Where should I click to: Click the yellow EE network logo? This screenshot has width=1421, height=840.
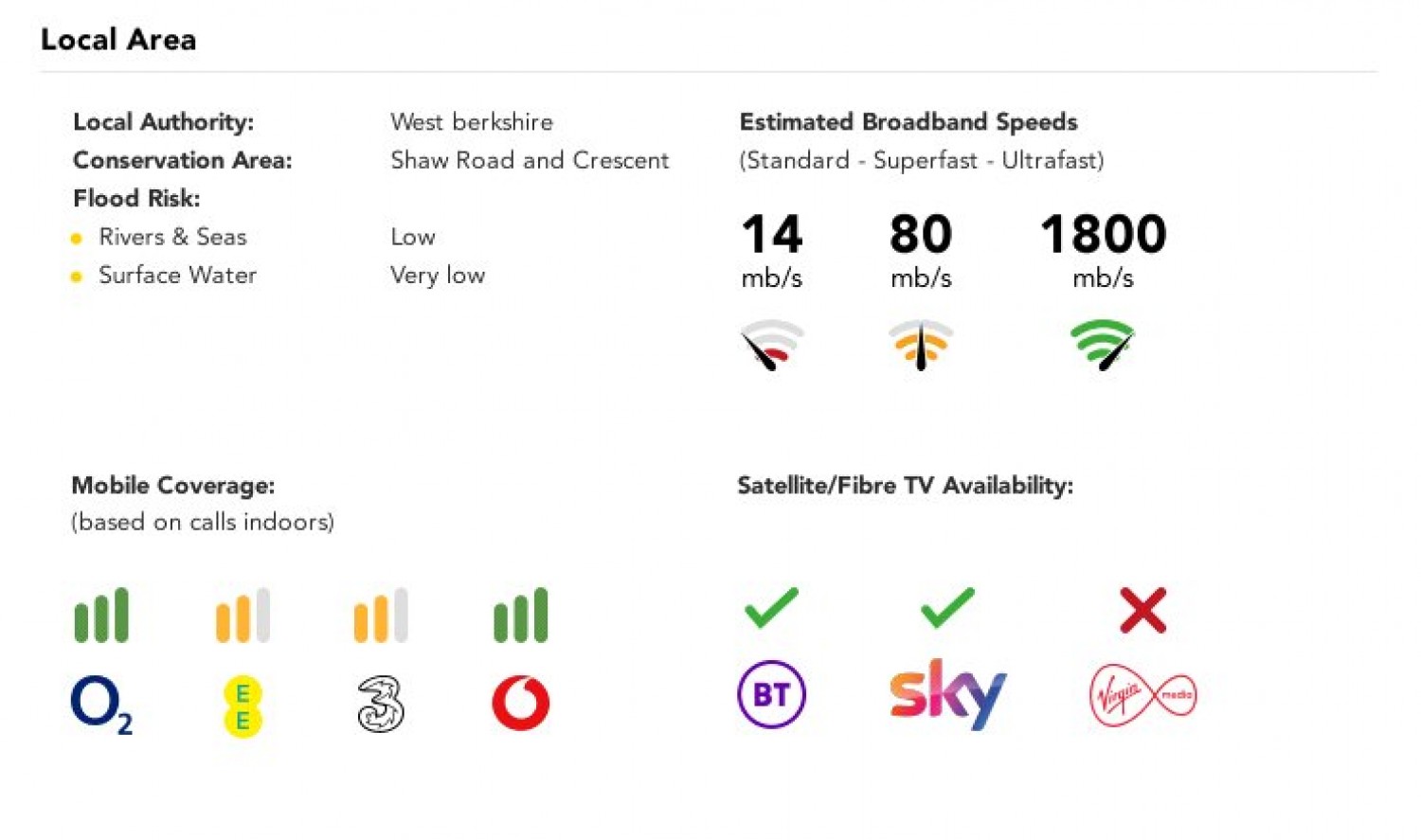pos(243,706)
